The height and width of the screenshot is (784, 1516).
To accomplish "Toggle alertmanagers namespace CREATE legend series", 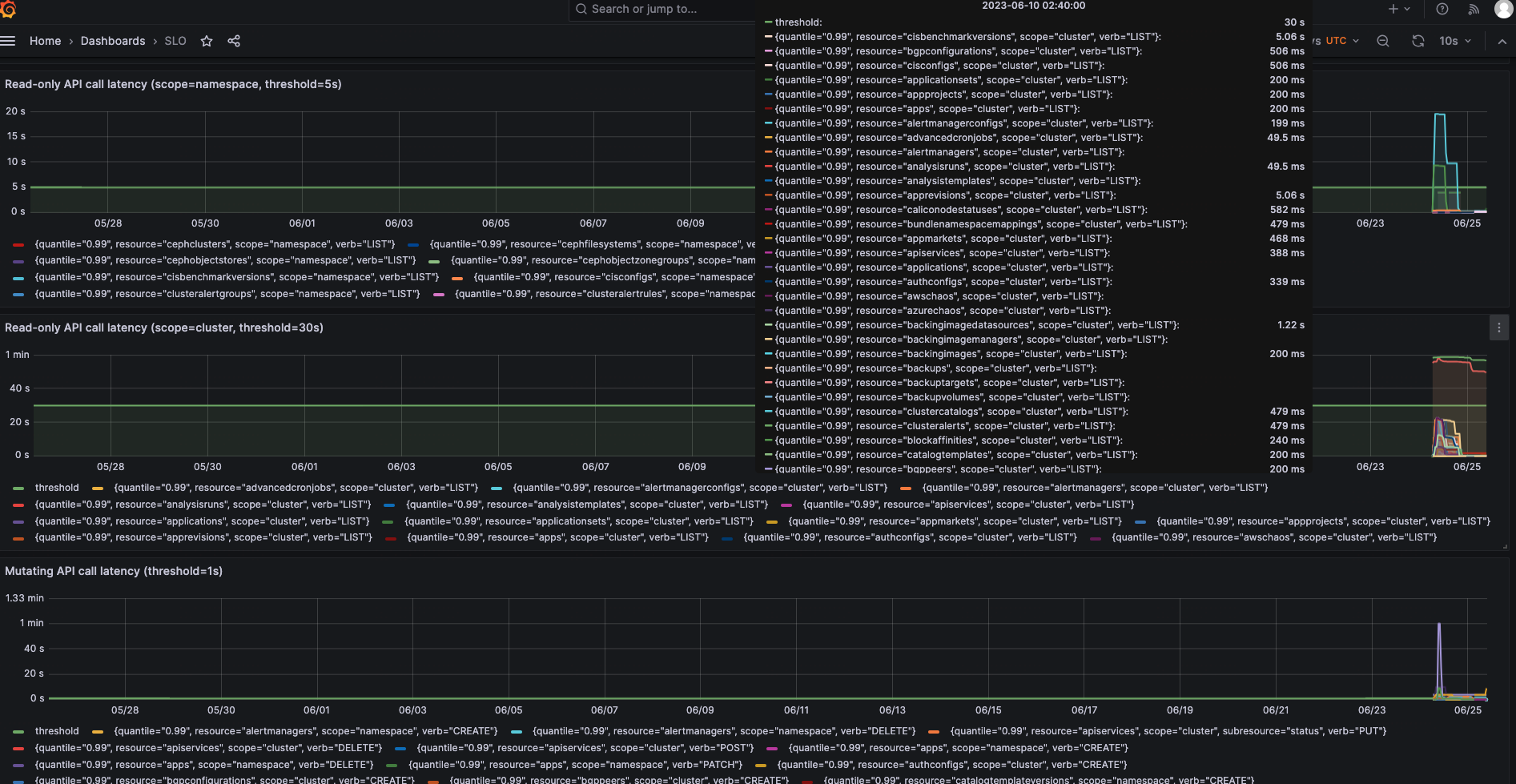I will tap(306, 731).
